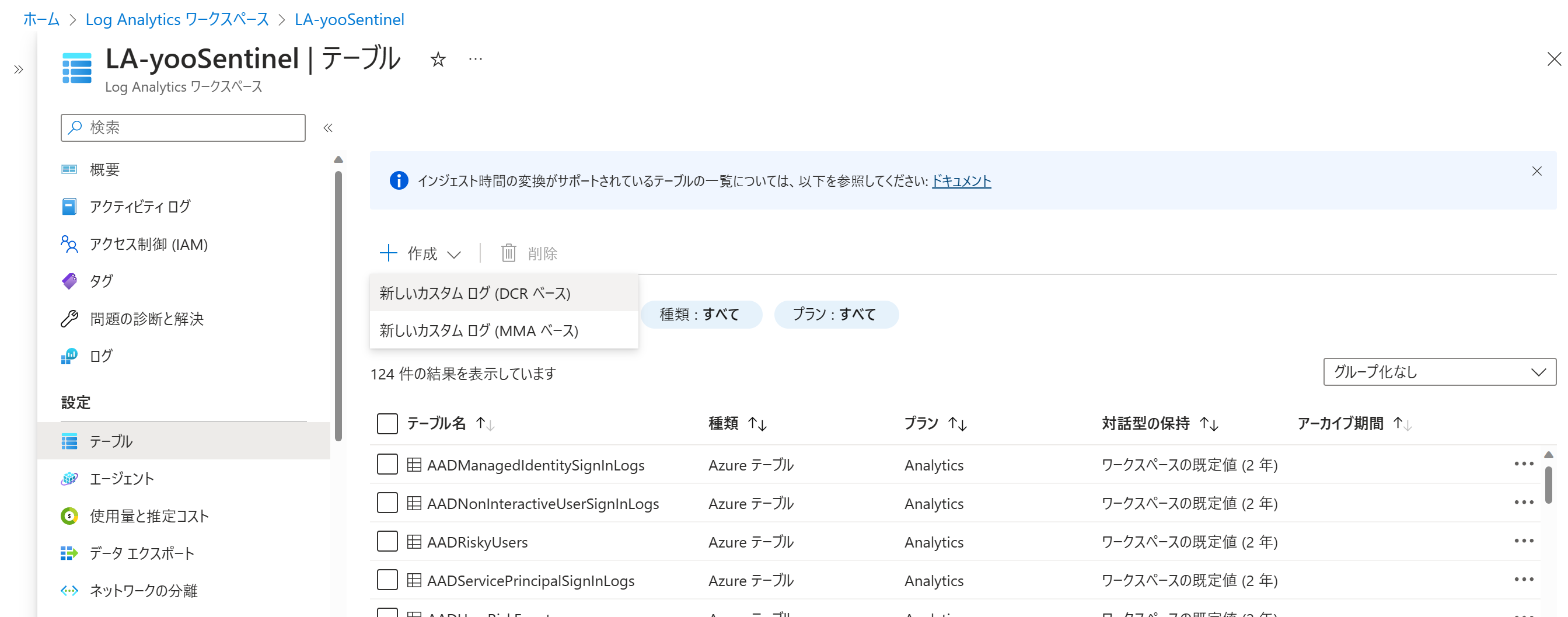Go to Log Analytics ワークスペース breadcrumb
Image resolution: width=1568 pixels, height=617 pixels.
point(177,19)
